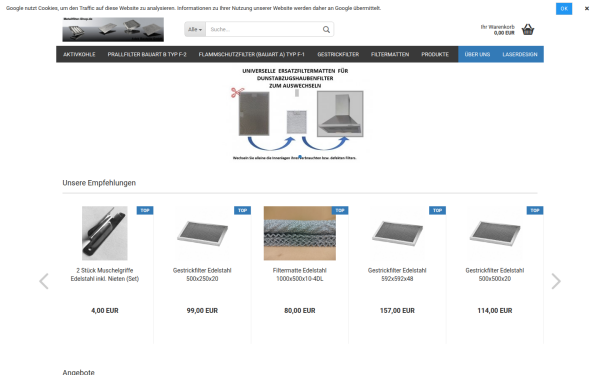Click the 4,00 EUR price
Viewport: 600px width, 375px height.
pos(104,311)
